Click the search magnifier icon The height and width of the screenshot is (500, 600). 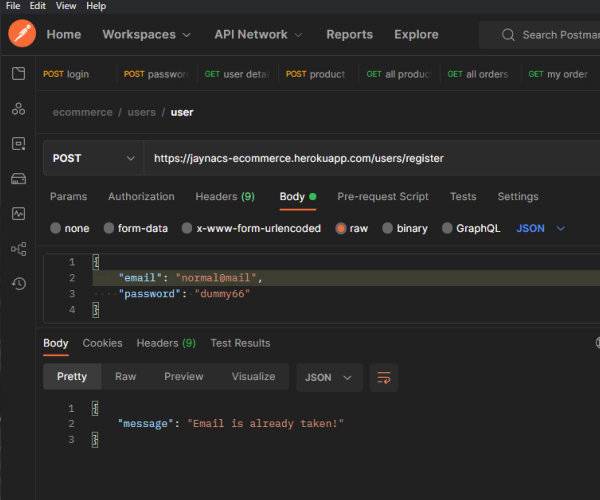click(x=508, y=35)
